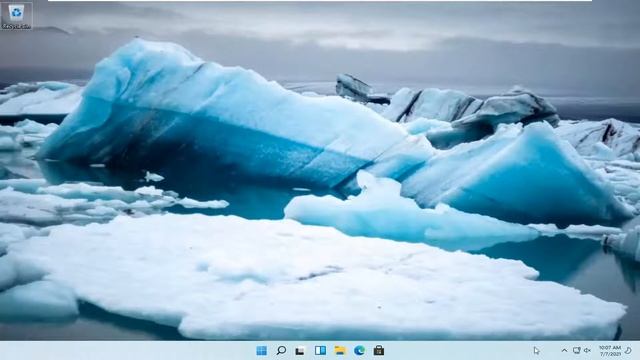
Task: Open taskbar Search
Action: [281, 351]
